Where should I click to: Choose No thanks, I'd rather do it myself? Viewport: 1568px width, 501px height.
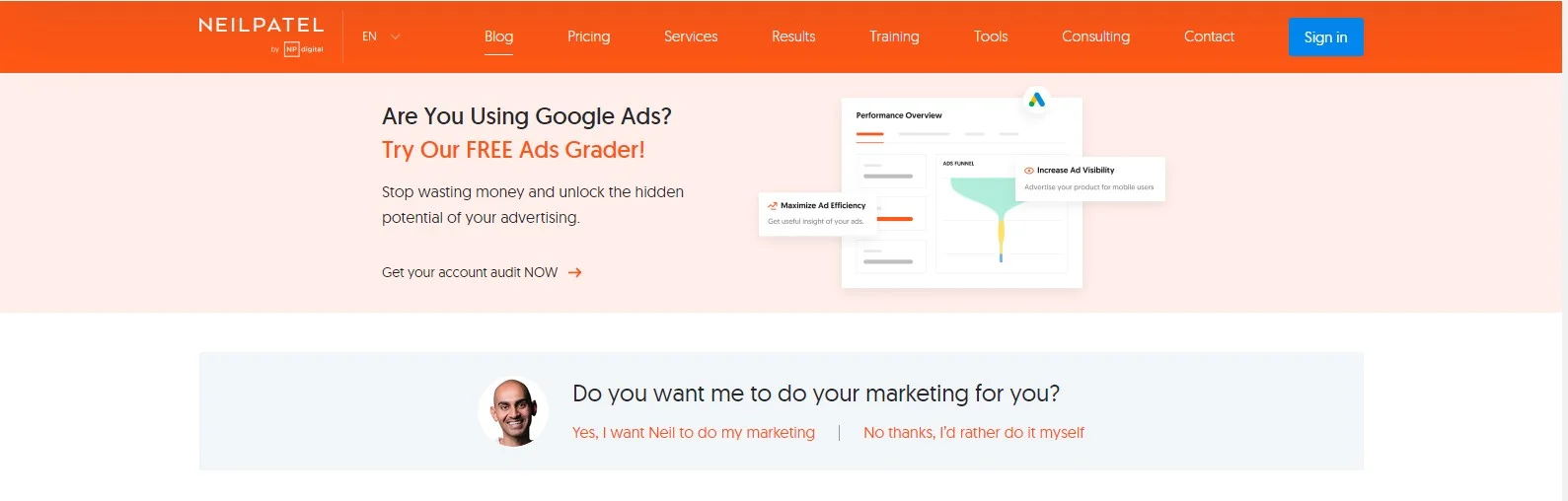(x=973, y=433)
